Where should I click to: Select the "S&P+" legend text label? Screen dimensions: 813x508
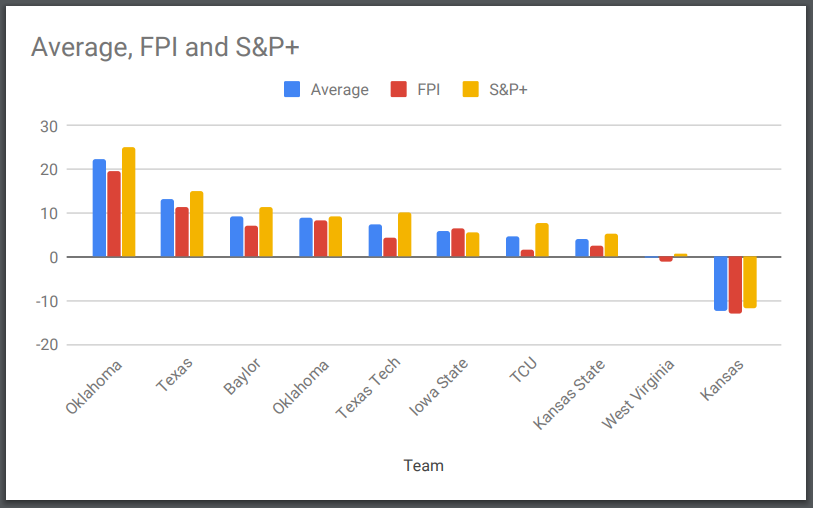[508, 90]
